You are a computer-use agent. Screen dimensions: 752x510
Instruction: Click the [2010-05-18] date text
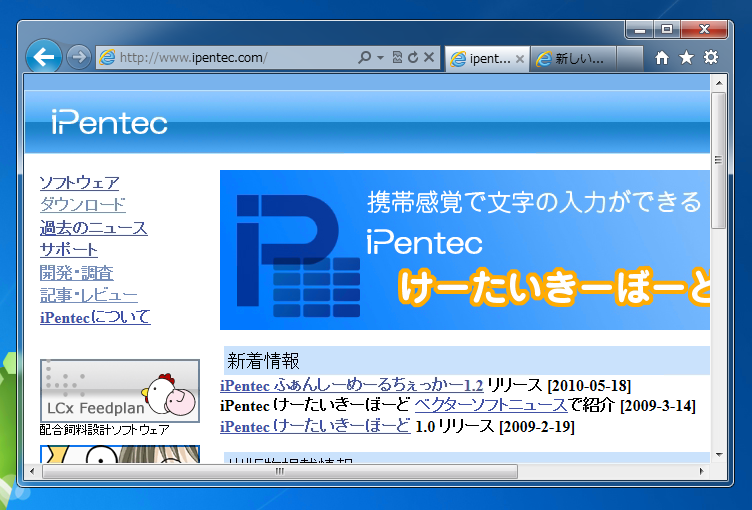tap(589, 386)
